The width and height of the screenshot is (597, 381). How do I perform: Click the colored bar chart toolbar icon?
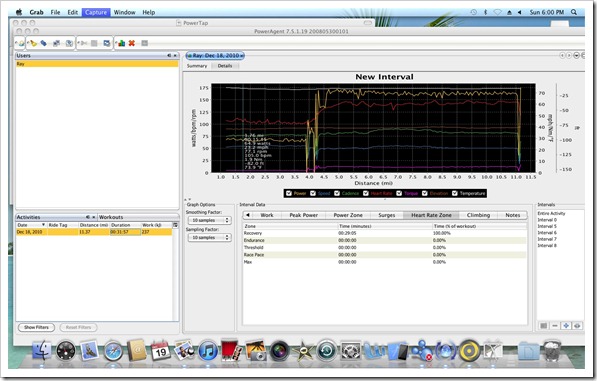121,43
